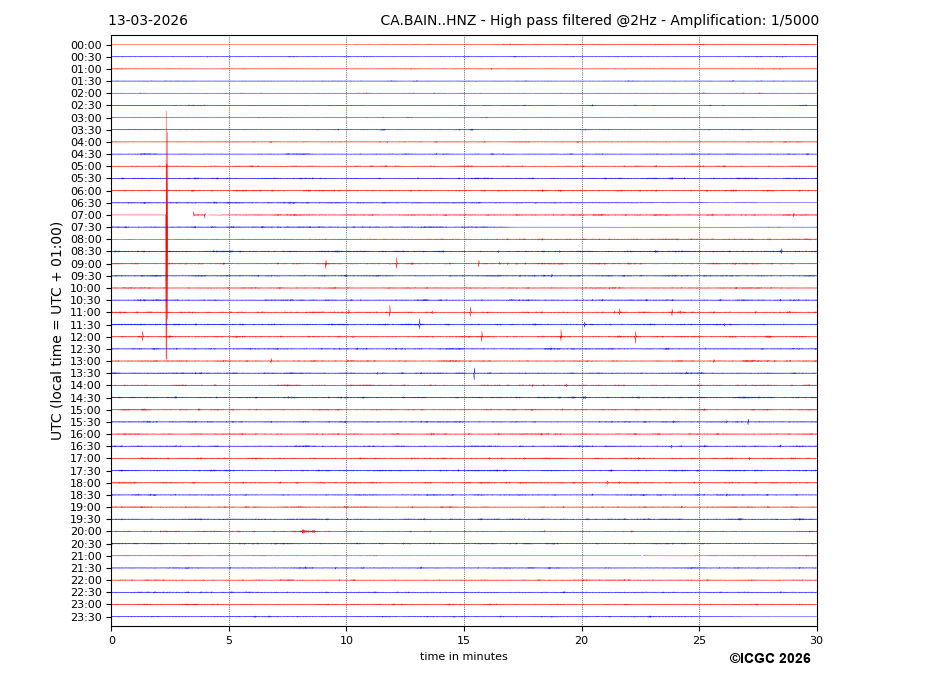Select the 07:00 trace time label
The width and height of the screenshot is (927, 696).
click(x=86, y=215)
